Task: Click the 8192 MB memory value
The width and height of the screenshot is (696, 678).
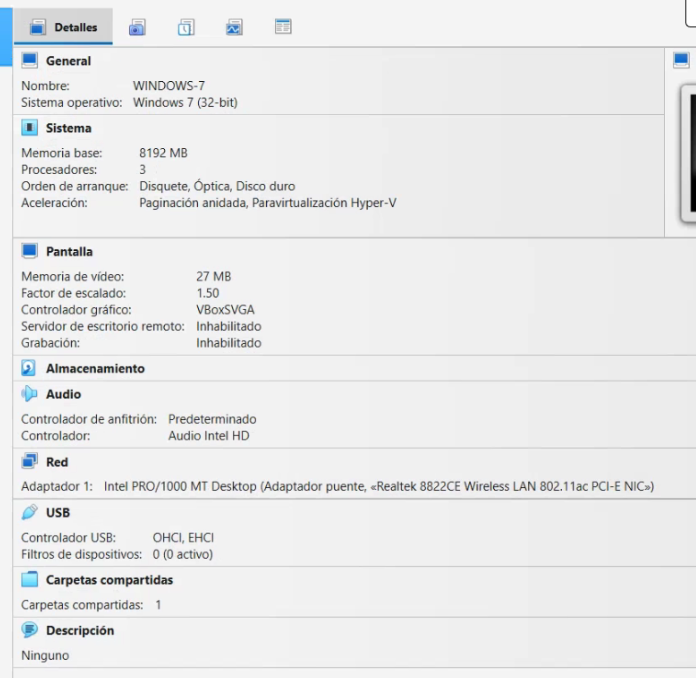Action: [x=163, y=153]
